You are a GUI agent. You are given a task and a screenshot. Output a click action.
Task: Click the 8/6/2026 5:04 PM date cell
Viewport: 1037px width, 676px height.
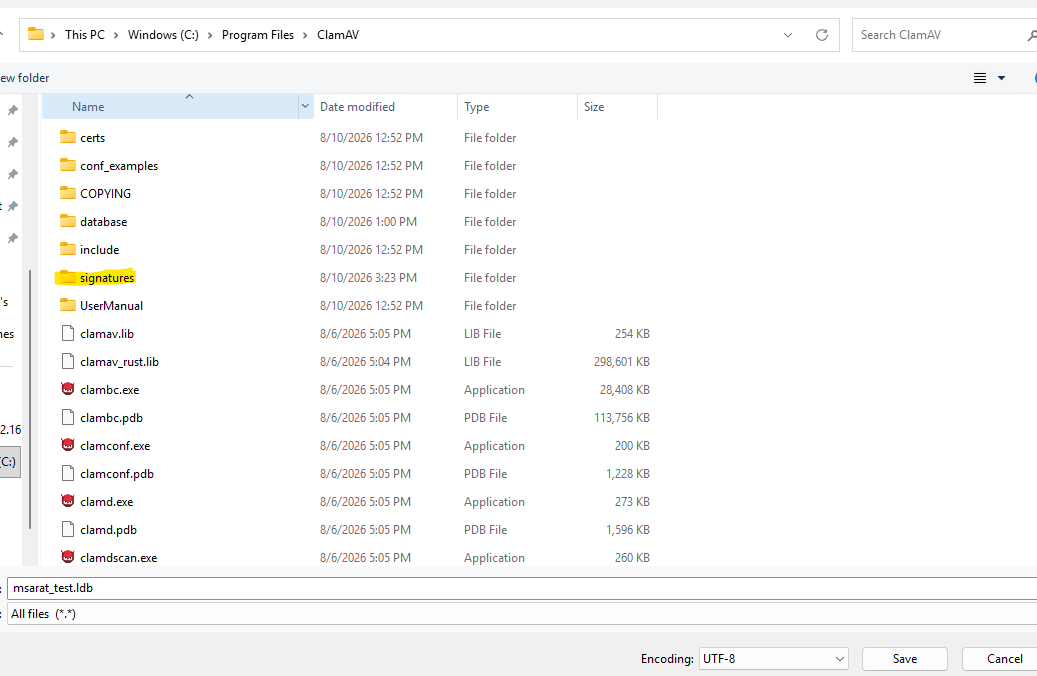pos(365,362)
